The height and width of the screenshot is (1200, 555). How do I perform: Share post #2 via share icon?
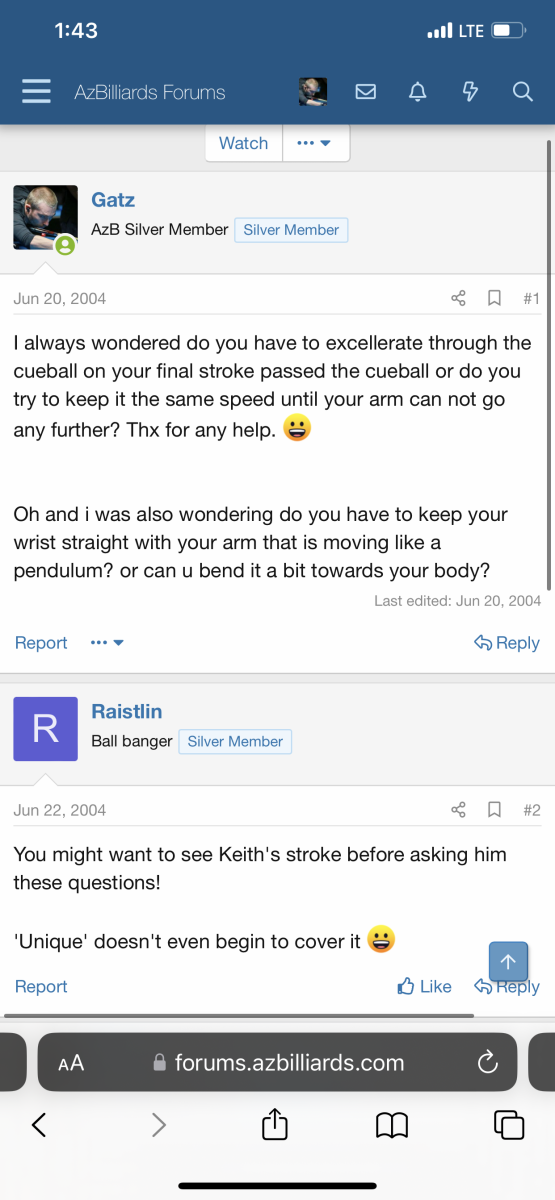pyautogui.click(x=458, y=810)
